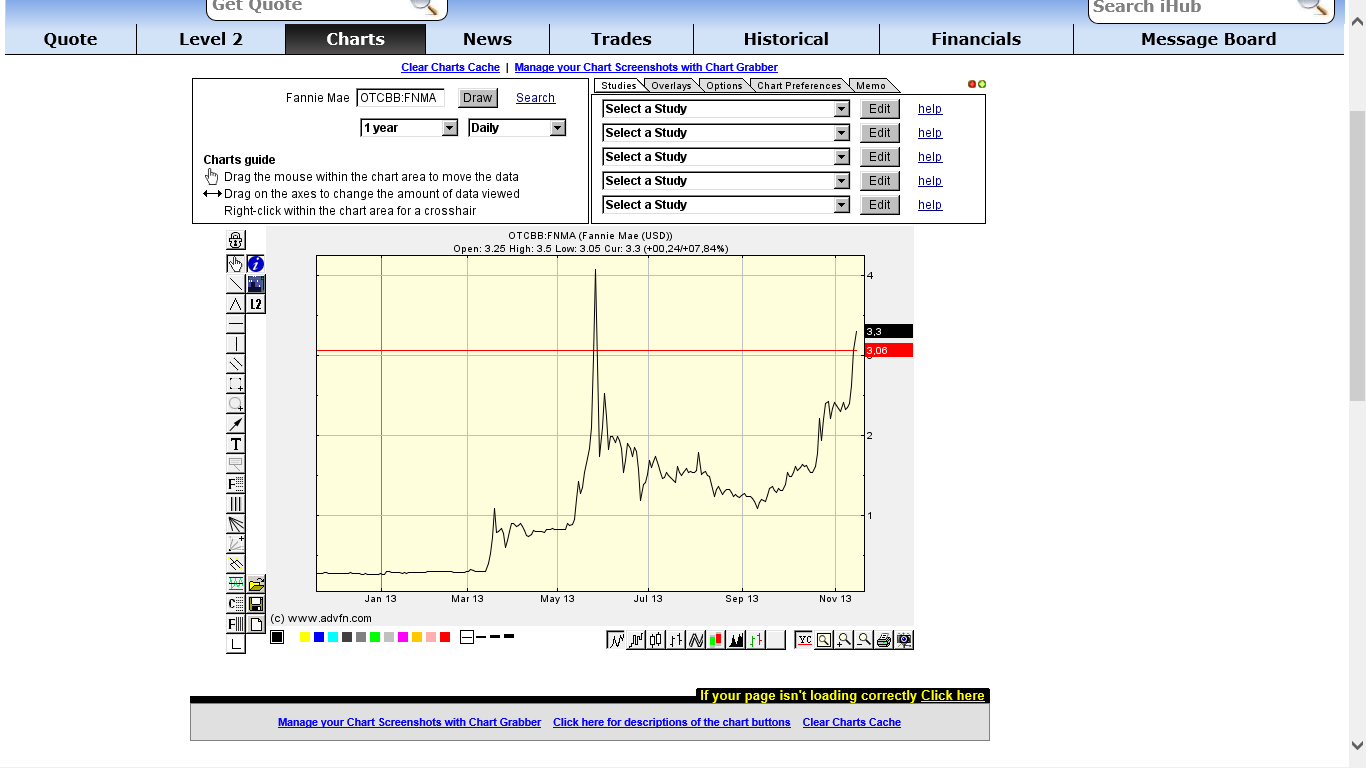Open the Daily interval dropdown

[516, 128]
